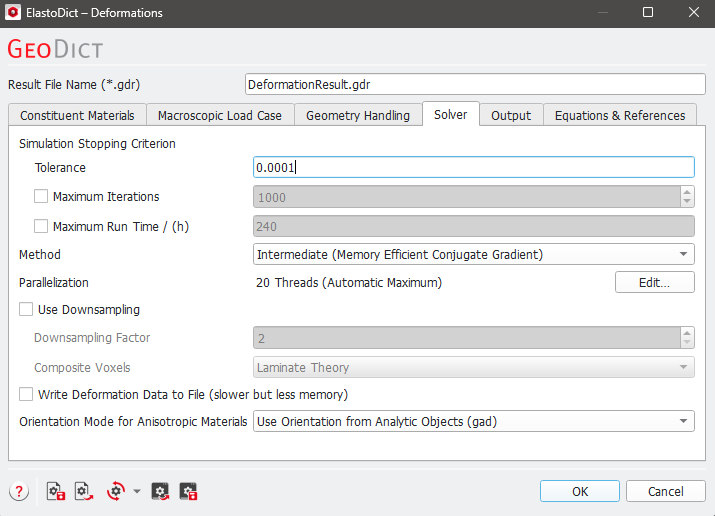
Task: Decrease Maximum Iterations with down arrow
Action: tap(687, 202)
